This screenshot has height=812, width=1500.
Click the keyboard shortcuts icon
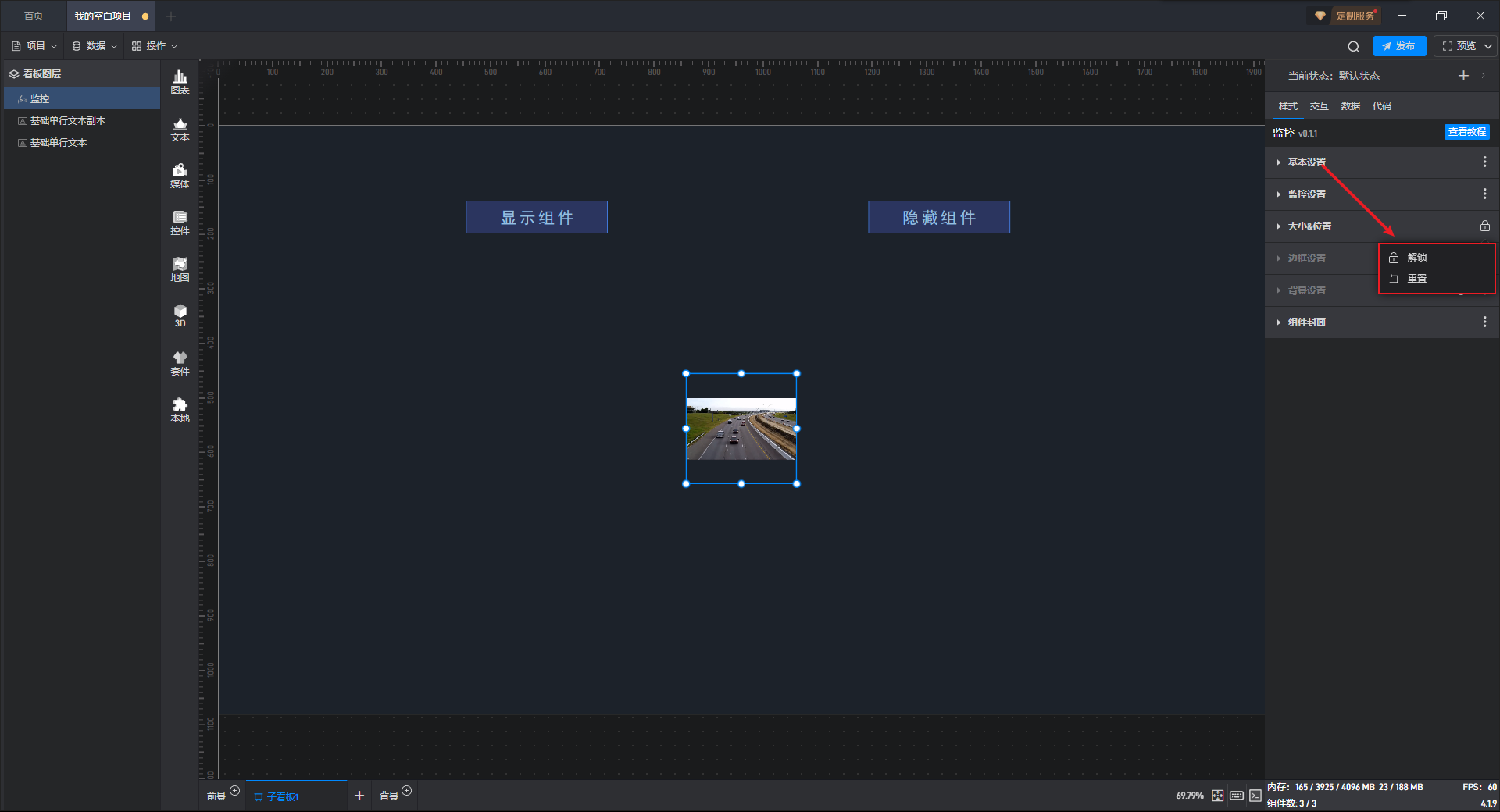pyautogui.click(x=1237, y=796)
